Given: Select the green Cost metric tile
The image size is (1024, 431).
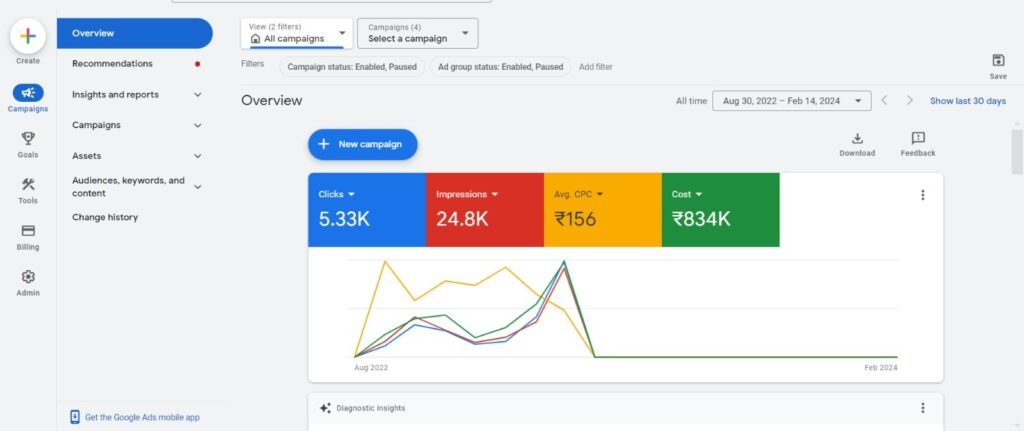Looking at the screenshot, I should pos(720,209).
